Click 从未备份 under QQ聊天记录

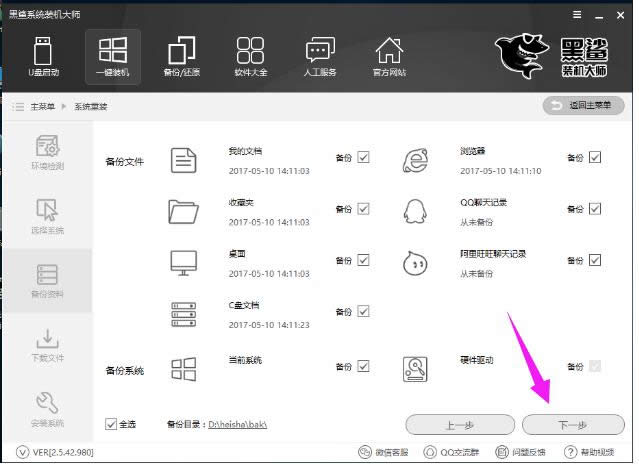tap(476, 222)
